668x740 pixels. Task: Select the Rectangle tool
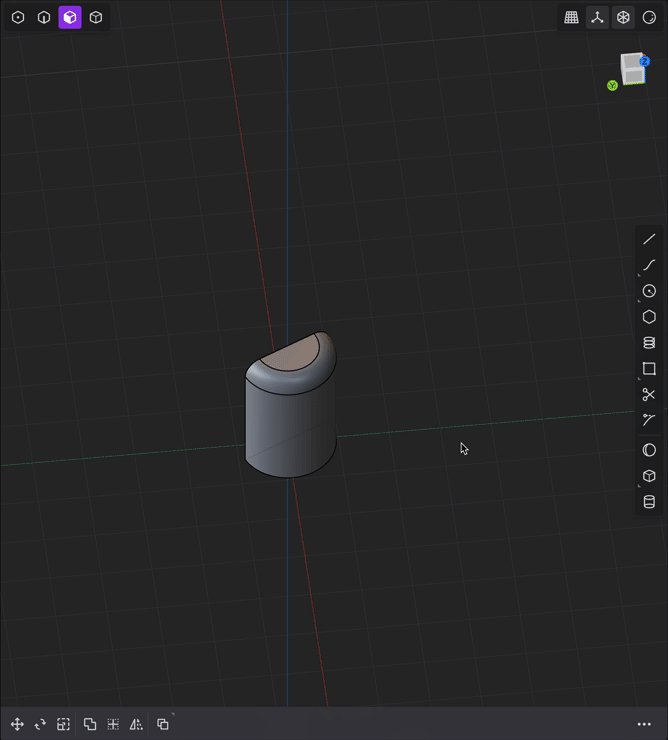coord(649,369)
